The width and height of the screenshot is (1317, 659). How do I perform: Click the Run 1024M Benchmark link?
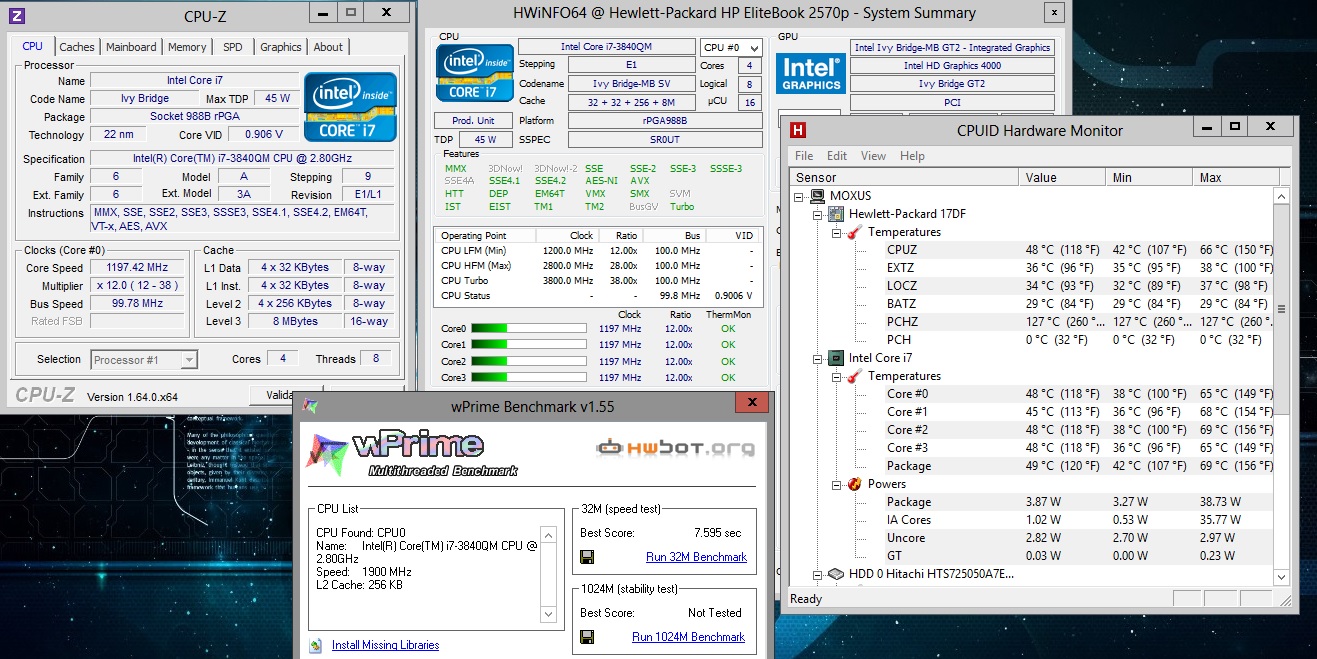(x=688, y=637)
